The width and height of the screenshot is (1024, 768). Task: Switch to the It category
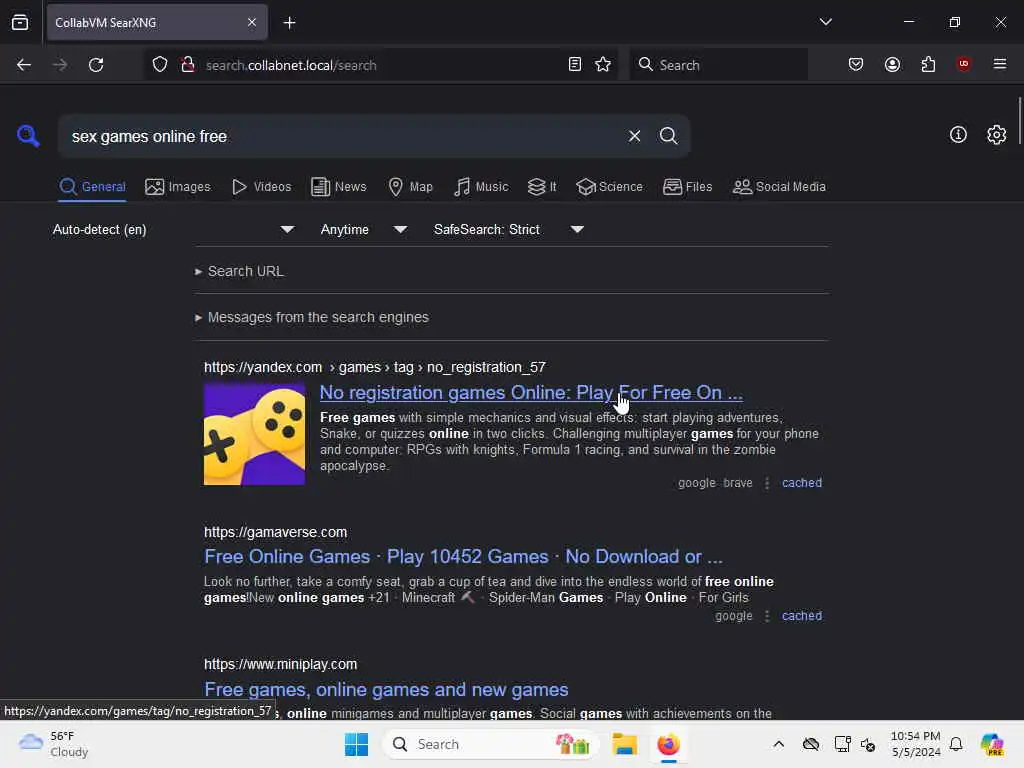(542, 187)
